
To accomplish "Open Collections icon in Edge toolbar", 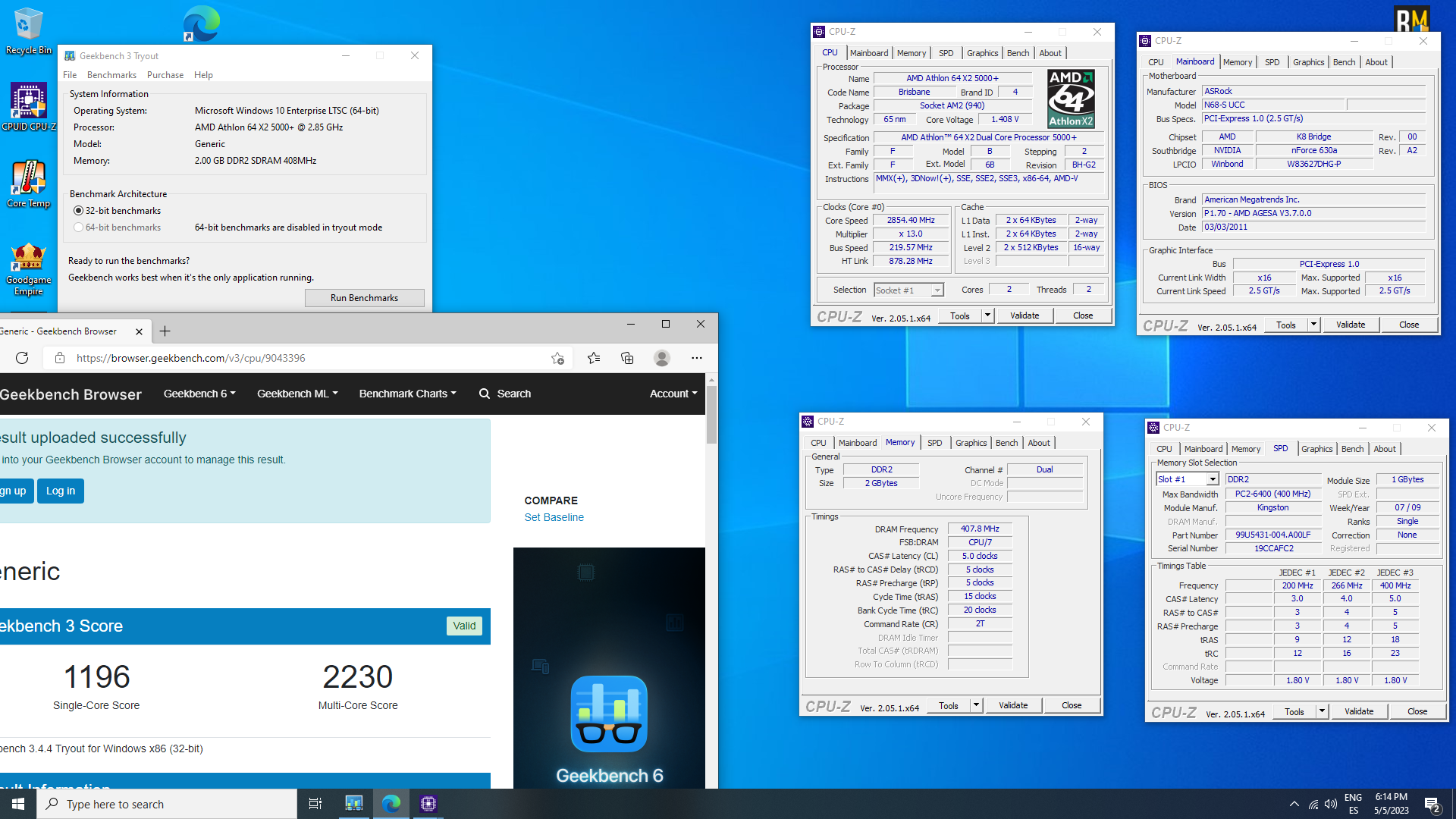I will tap(627, 358).
